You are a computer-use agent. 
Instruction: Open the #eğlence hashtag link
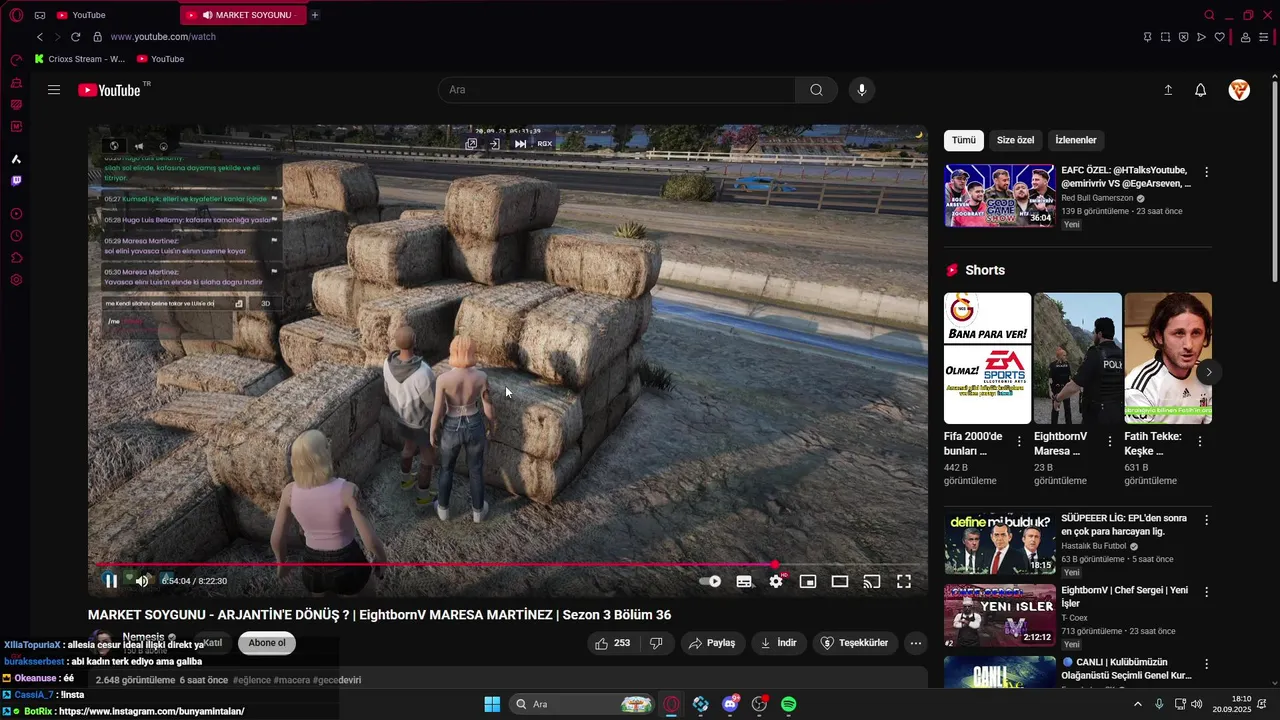click(252, 680)
